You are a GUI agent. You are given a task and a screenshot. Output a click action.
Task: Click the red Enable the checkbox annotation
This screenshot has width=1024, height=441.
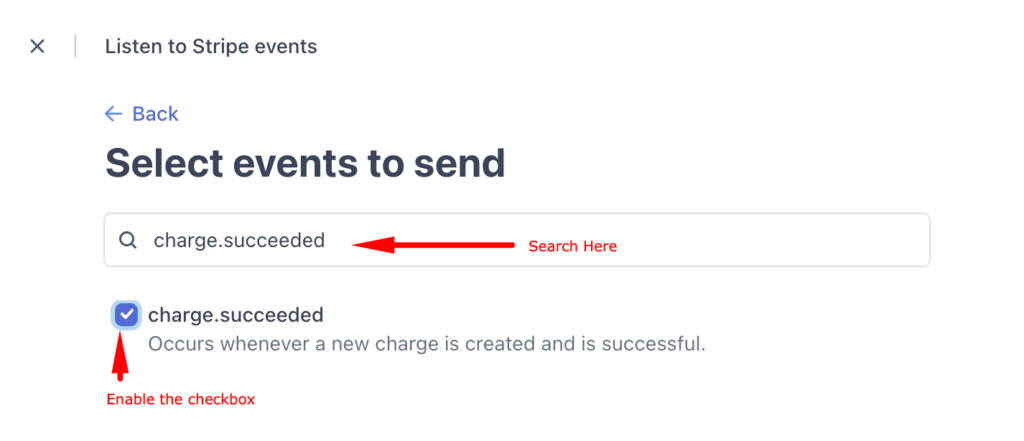180,399
